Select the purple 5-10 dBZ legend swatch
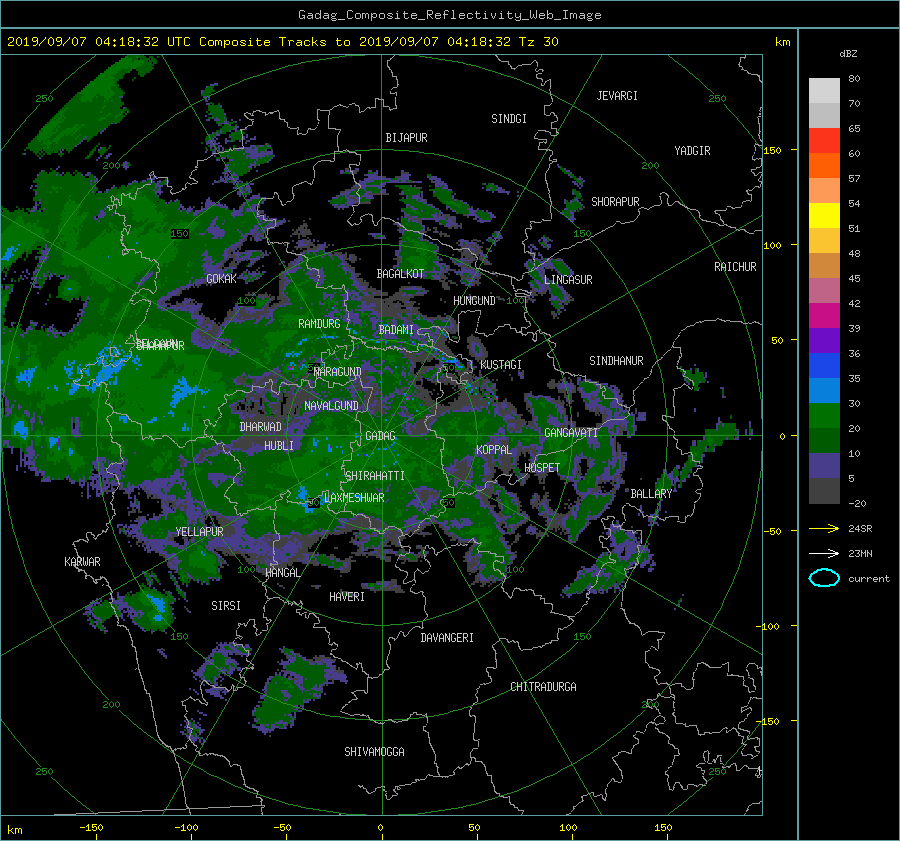The image size is (900, 841). [x=824, y=466]
